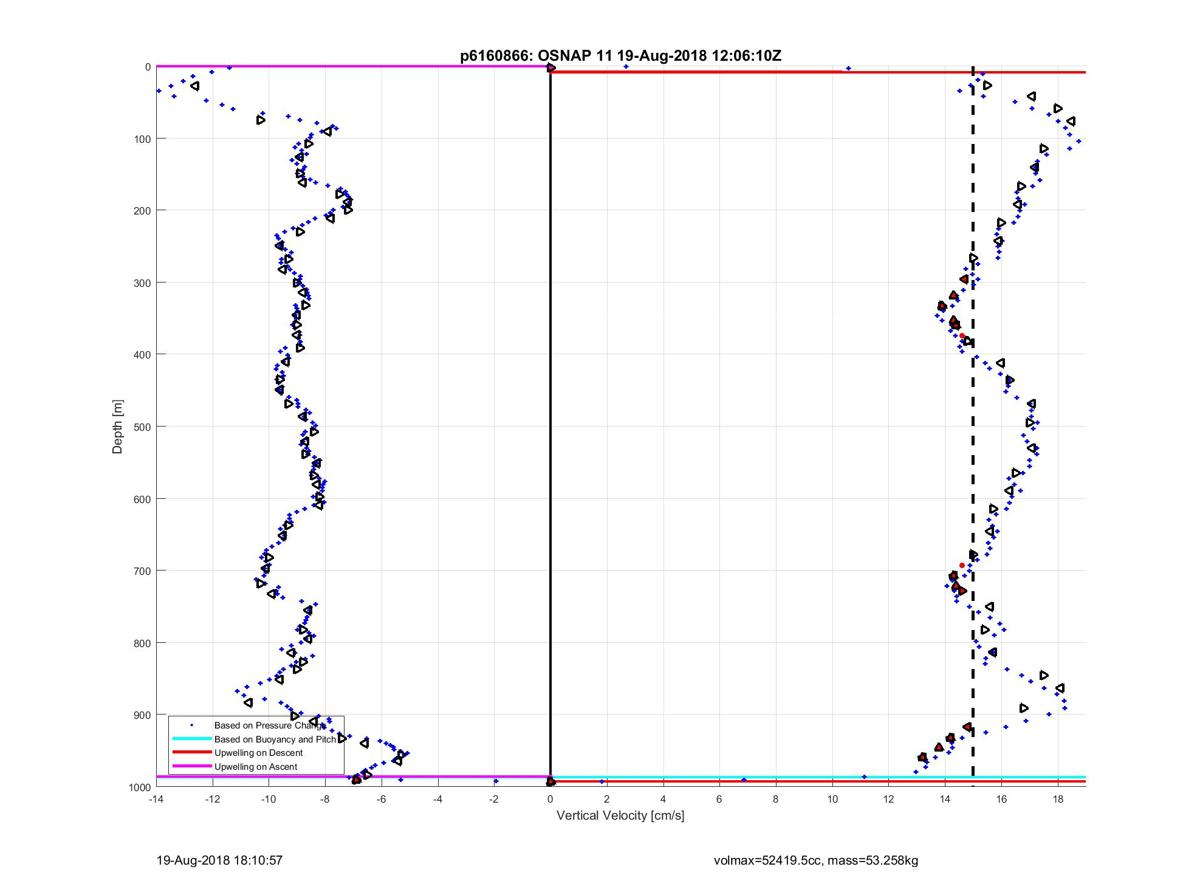Image resolution: width=1200 pixels, height=885 pixels.
Task: Click y-axis tick label "600"
Action: [140, 499]
